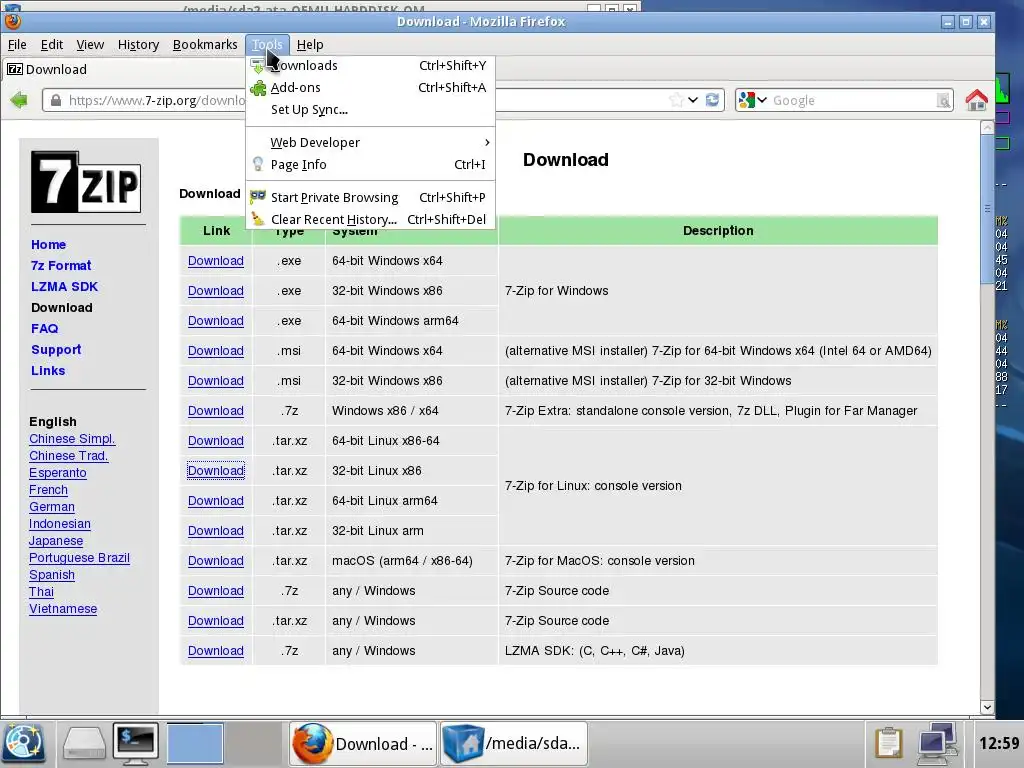Click the search magnifier icon in the Google box
The image size is (1024, 768).
(x=943, y=101)
